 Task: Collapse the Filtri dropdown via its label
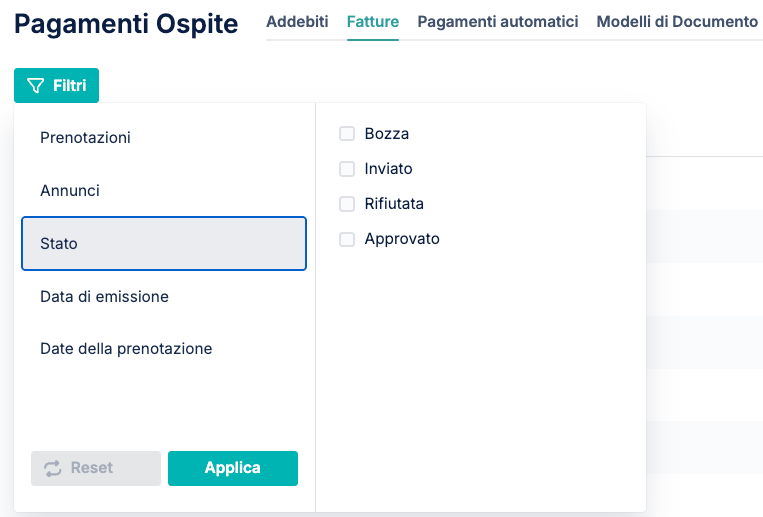(x=70, y=86)
